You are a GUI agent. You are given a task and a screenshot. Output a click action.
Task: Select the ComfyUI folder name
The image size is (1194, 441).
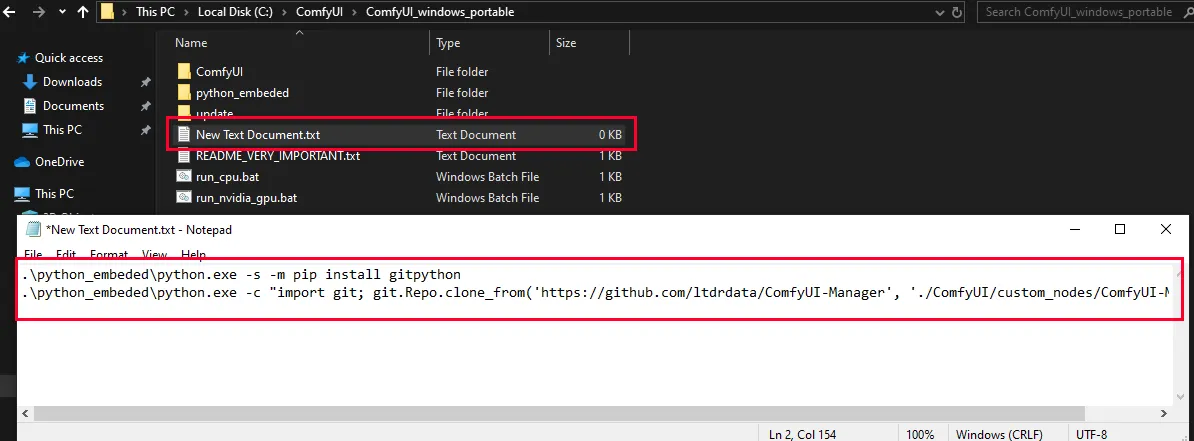219,72
